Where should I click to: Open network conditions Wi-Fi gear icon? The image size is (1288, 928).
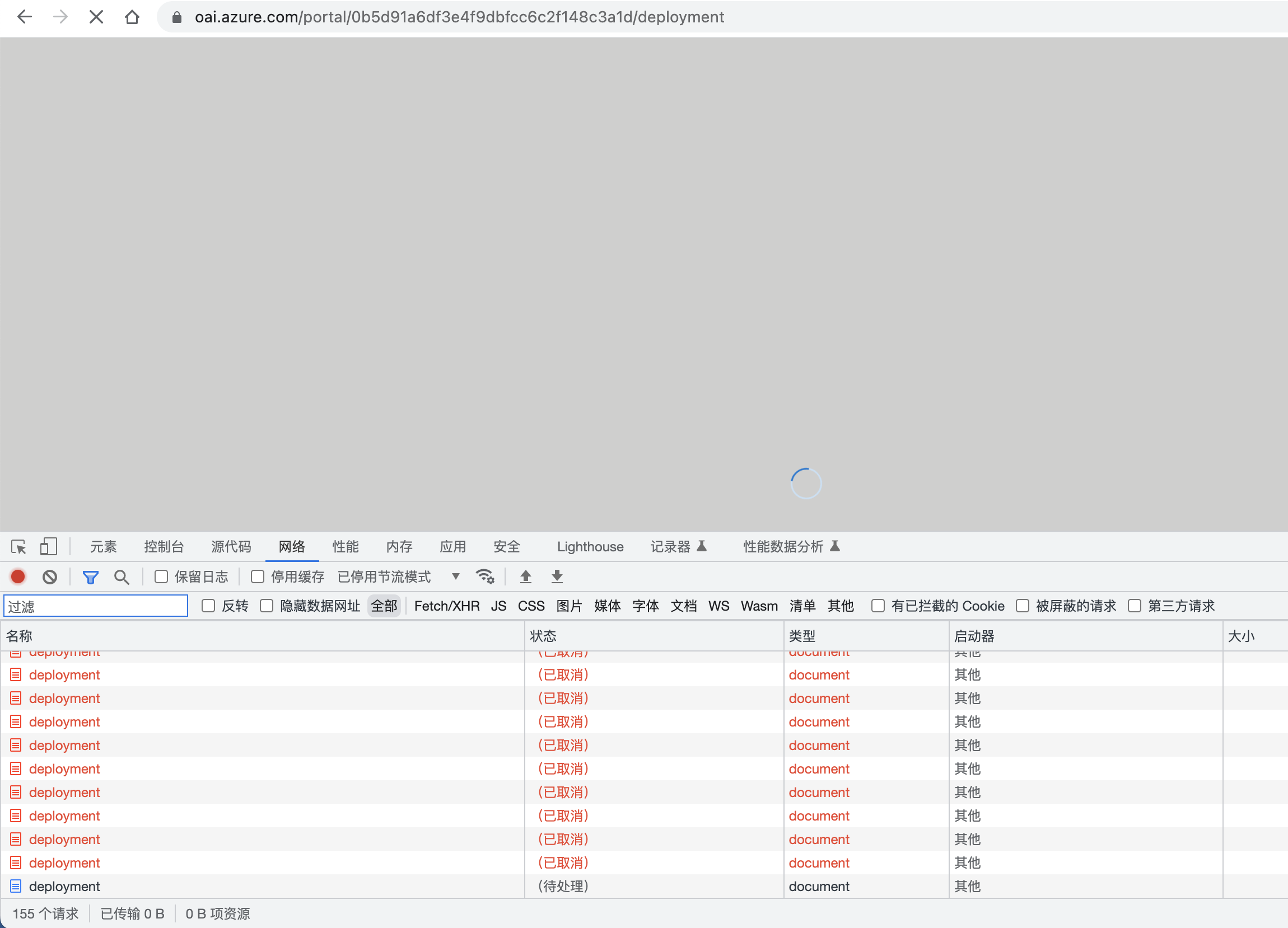pyautogui.click(x=485, y=577)
